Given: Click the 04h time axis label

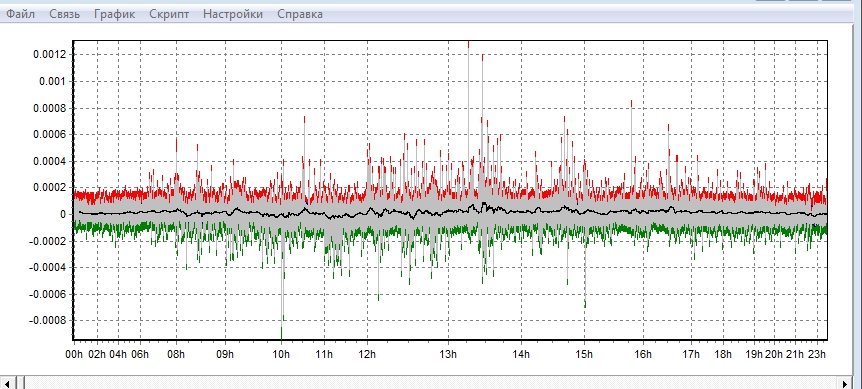Looking at the screenshot, I should [118, 354].
